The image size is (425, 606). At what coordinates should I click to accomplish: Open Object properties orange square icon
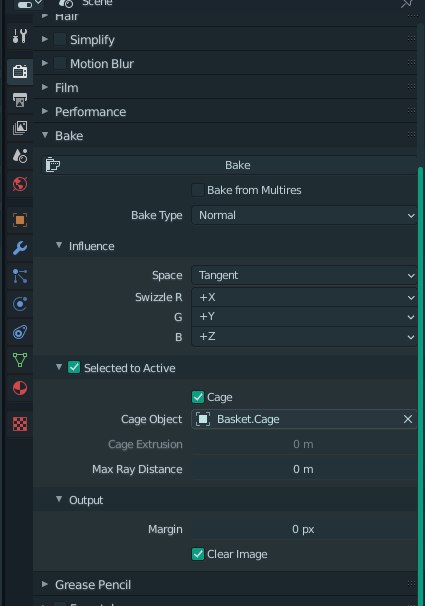20,220
